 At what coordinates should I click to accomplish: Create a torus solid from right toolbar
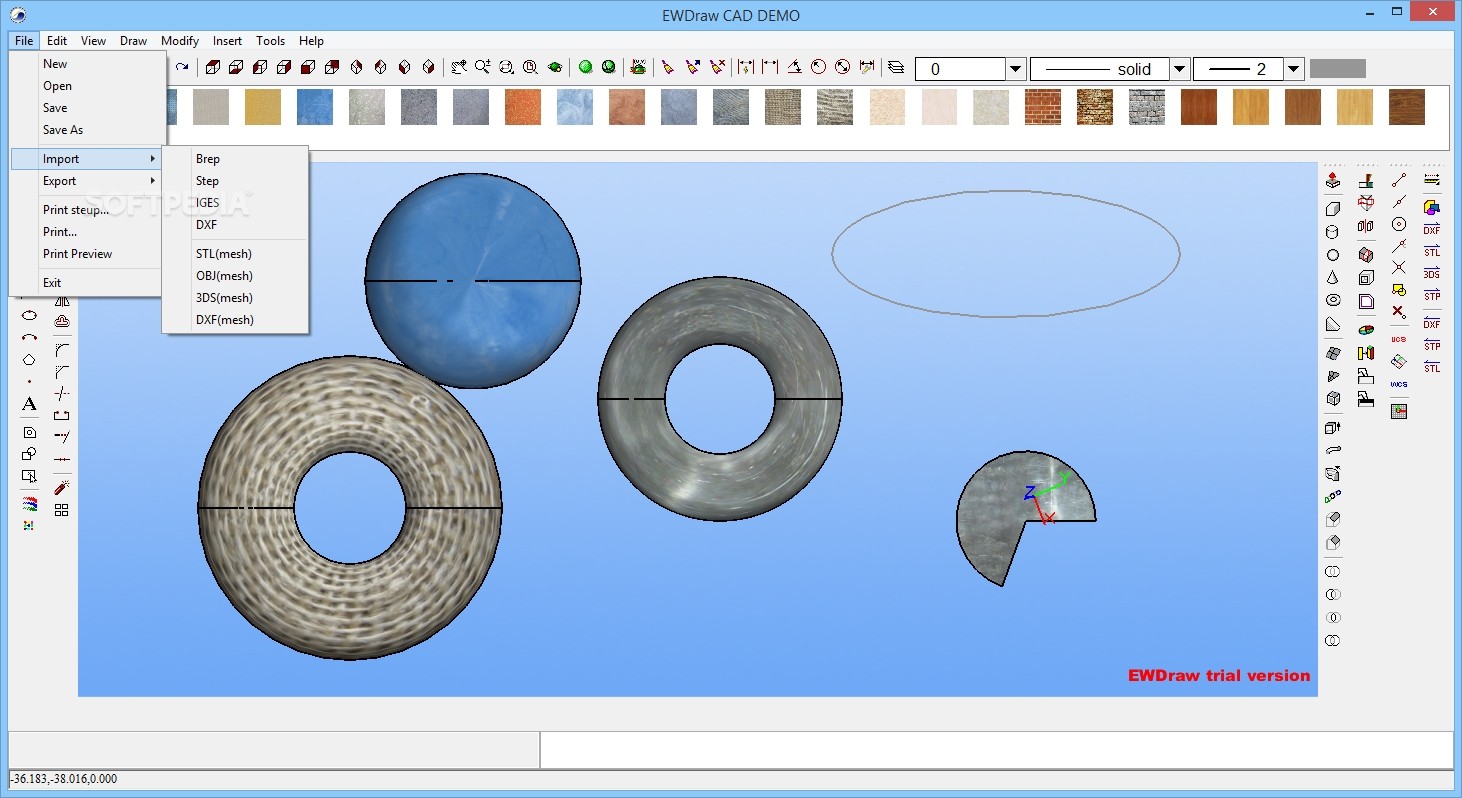pyautogui.click(x=1333, y=300)
